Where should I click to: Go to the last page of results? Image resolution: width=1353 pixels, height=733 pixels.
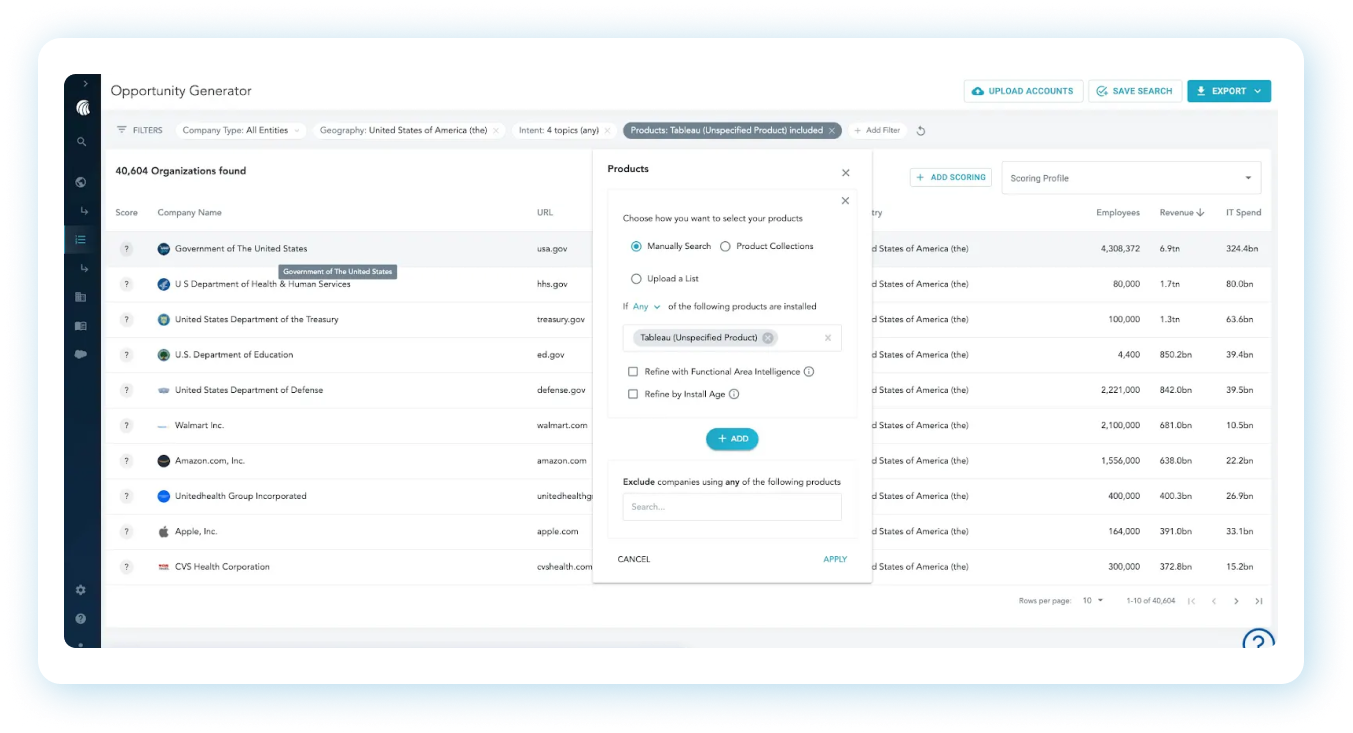1259,601
